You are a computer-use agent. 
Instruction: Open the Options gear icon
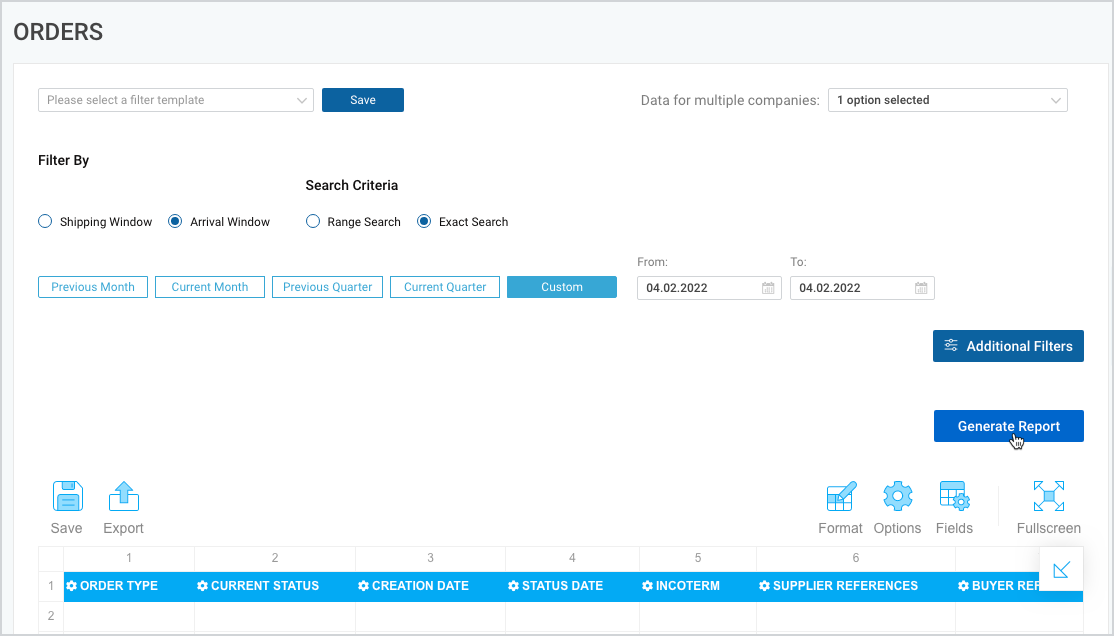(897, 496)
